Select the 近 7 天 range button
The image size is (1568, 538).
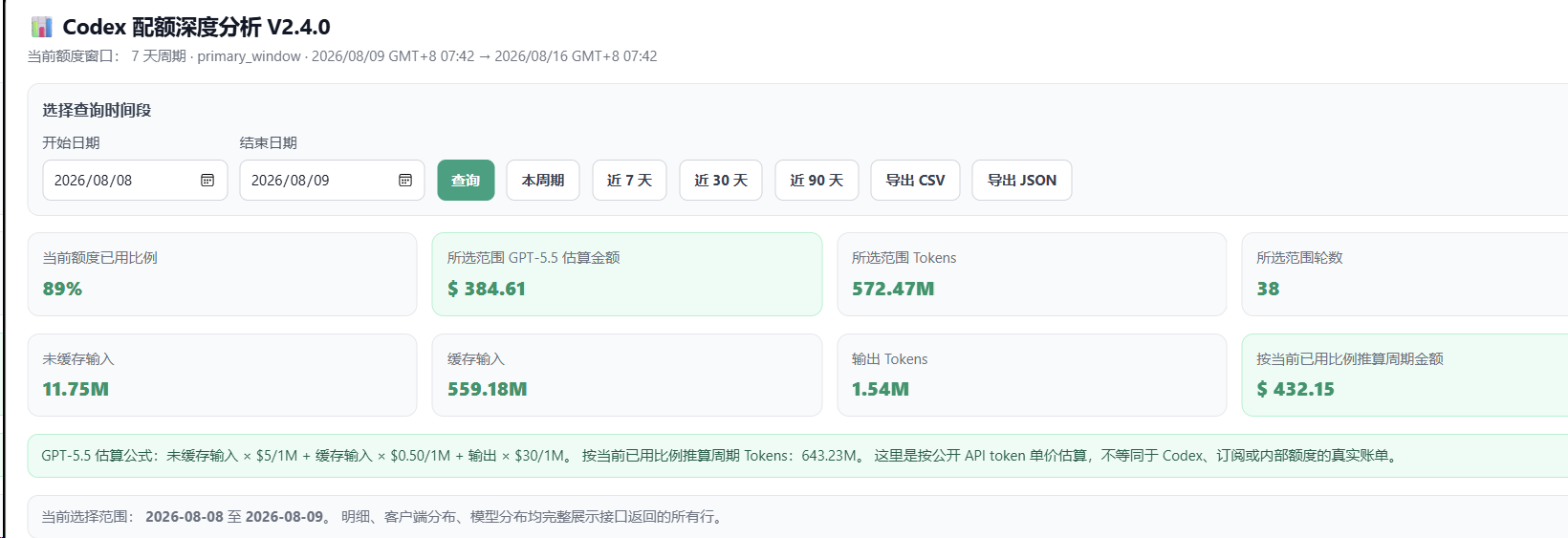point(629,180)
